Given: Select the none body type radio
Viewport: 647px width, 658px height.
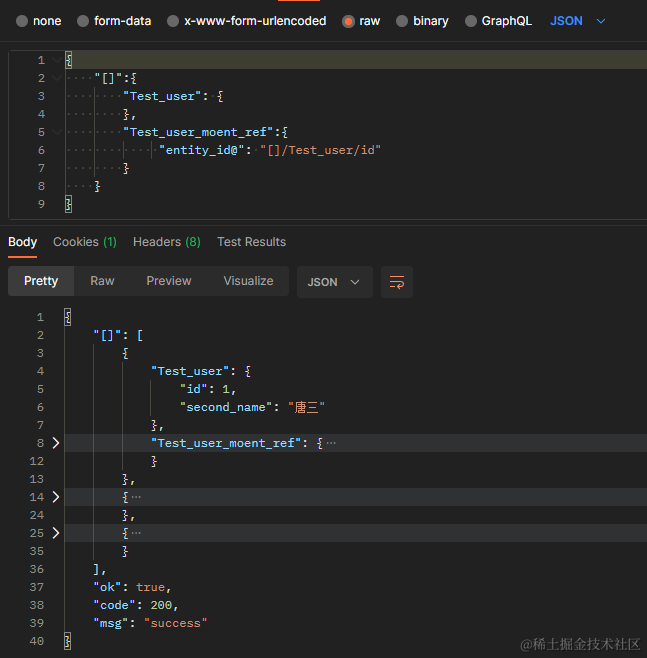Looking at the screenshot, I should (22, 21).
